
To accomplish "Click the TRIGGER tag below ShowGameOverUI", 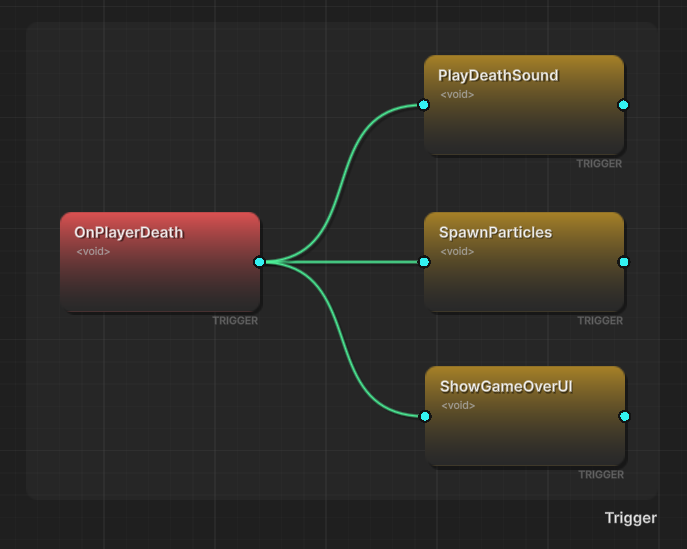I will tap(599, 475).
